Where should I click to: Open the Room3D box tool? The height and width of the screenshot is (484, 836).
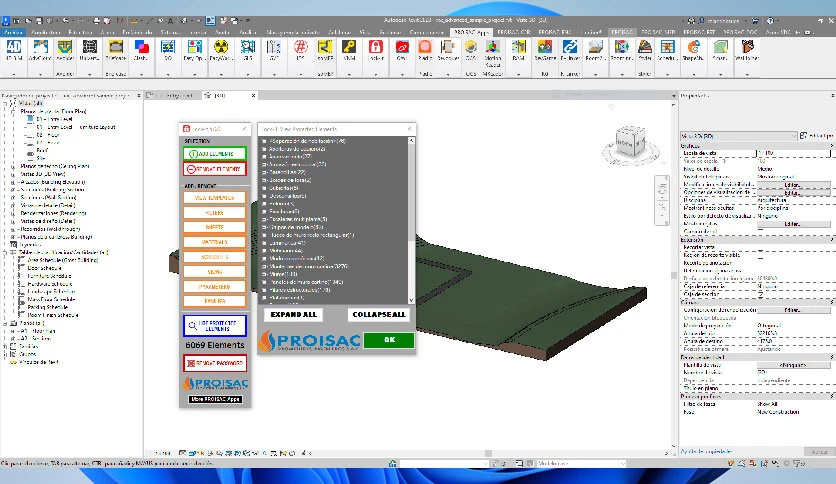pos(595,50)
